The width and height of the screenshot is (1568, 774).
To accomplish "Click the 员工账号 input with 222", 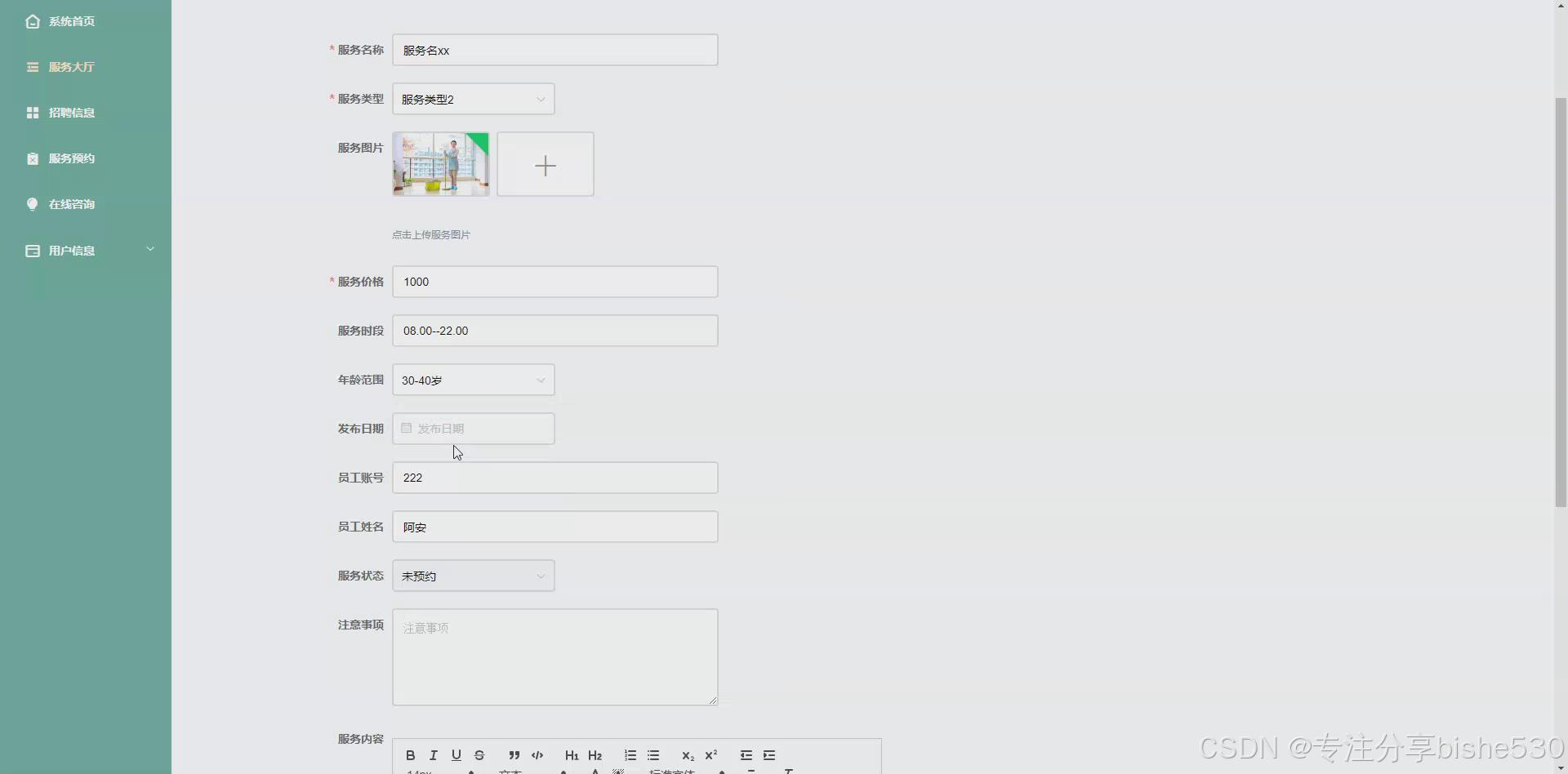I will (x=555, y=478).
